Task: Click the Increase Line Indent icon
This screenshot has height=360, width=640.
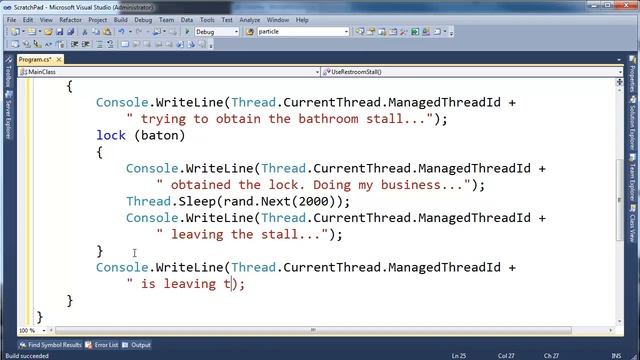Action: click(x=86, y=44)
